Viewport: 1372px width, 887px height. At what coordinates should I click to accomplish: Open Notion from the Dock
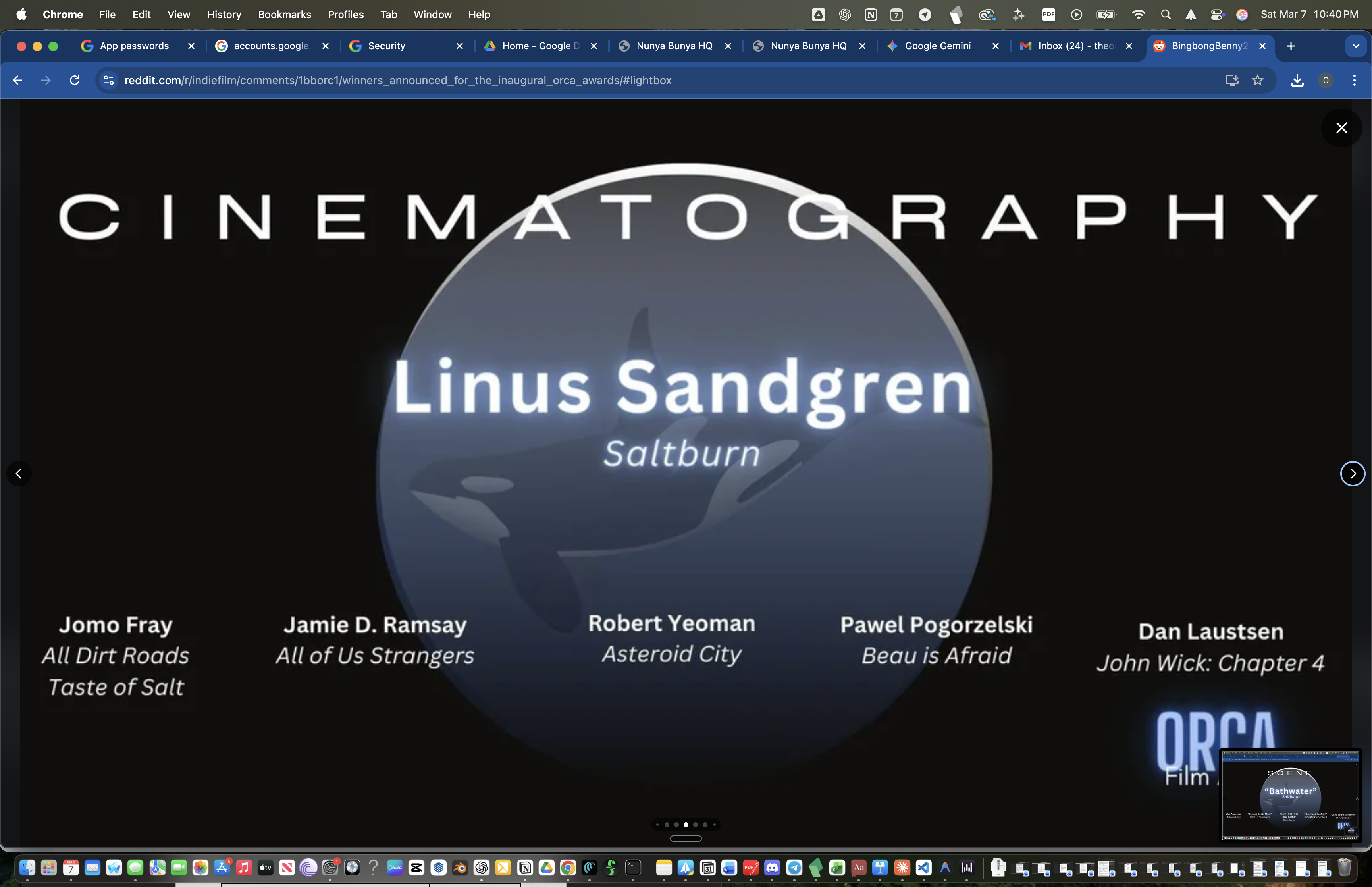coord(525,867)
